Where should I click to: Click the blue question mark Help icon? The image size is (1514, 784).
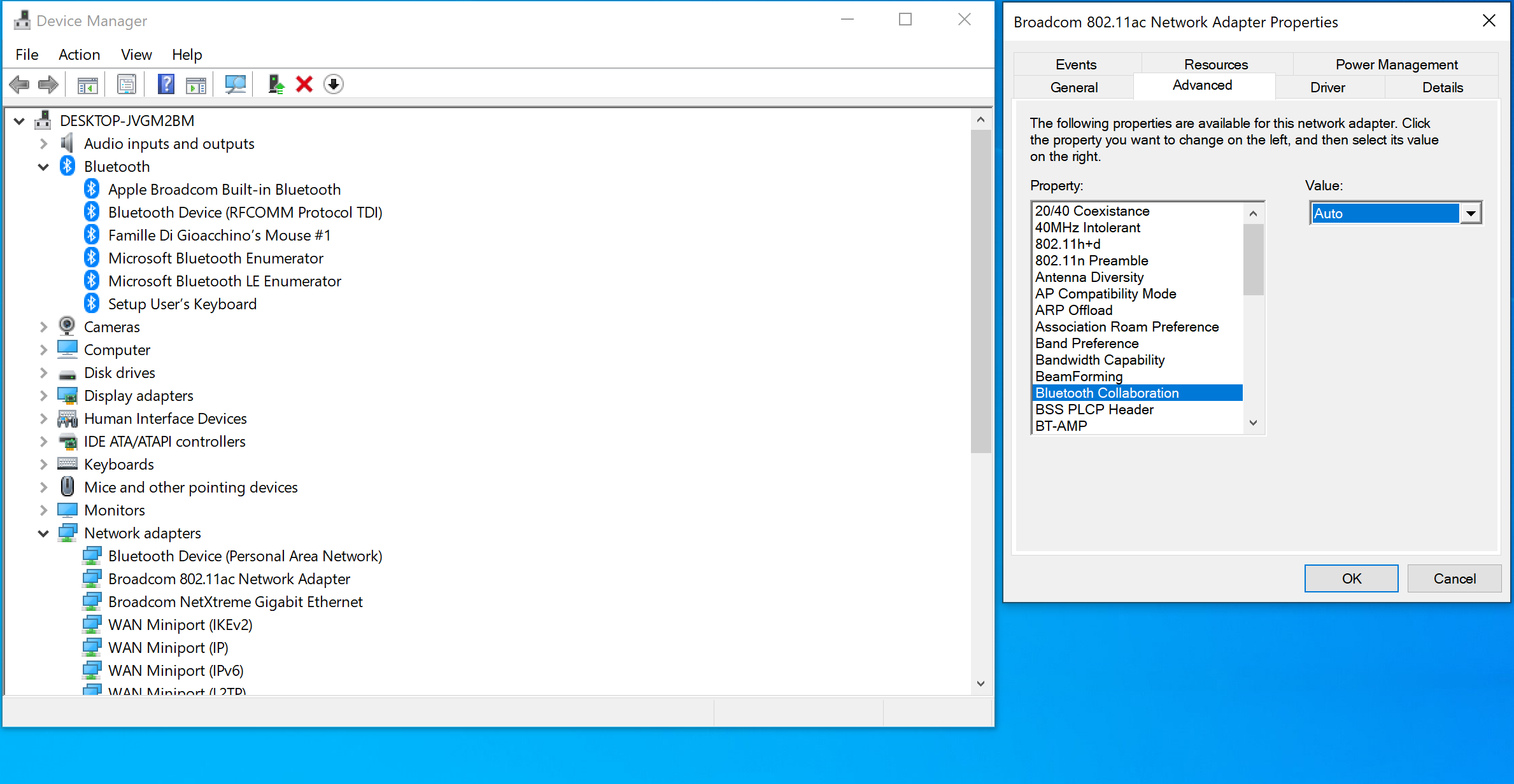pos(166,85)
